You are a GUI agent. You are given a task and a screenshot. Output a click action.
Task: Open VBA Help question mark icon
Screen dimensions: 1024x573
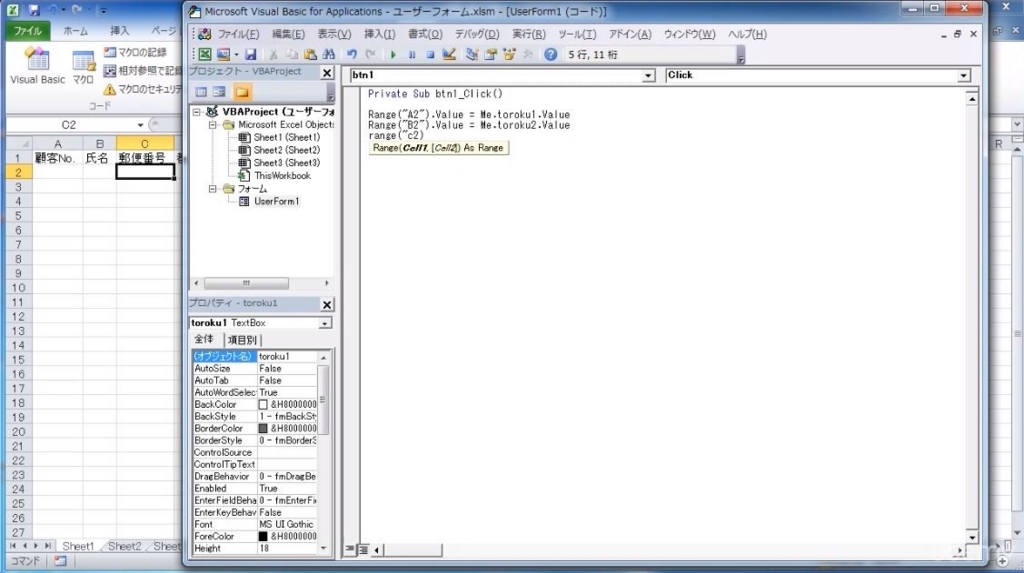551,54
